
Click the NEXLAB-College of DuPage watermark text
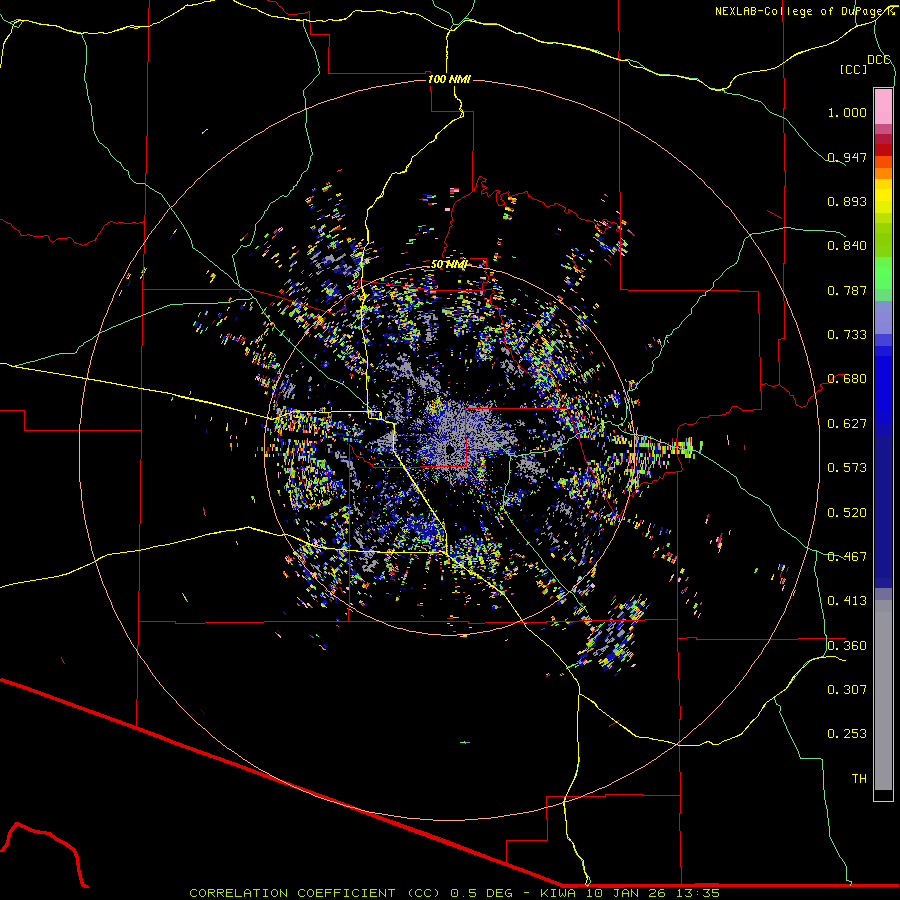(x=803, y=11)
